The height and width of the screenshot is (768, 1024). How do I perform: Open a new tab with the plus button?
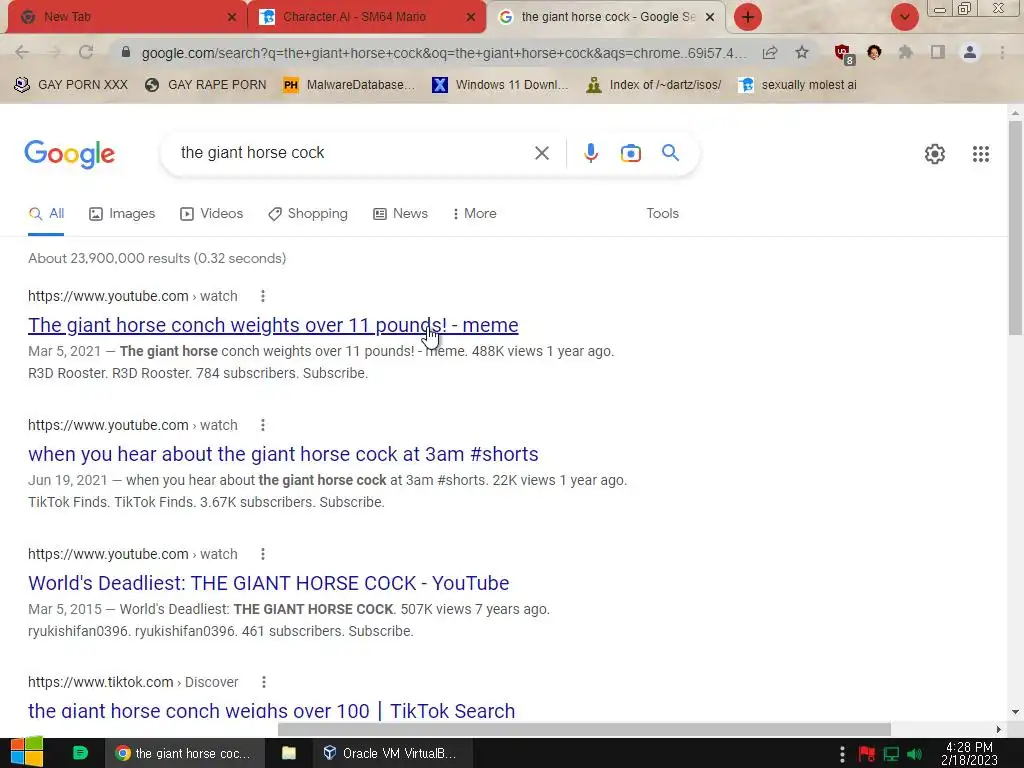(x=748, y=17)
